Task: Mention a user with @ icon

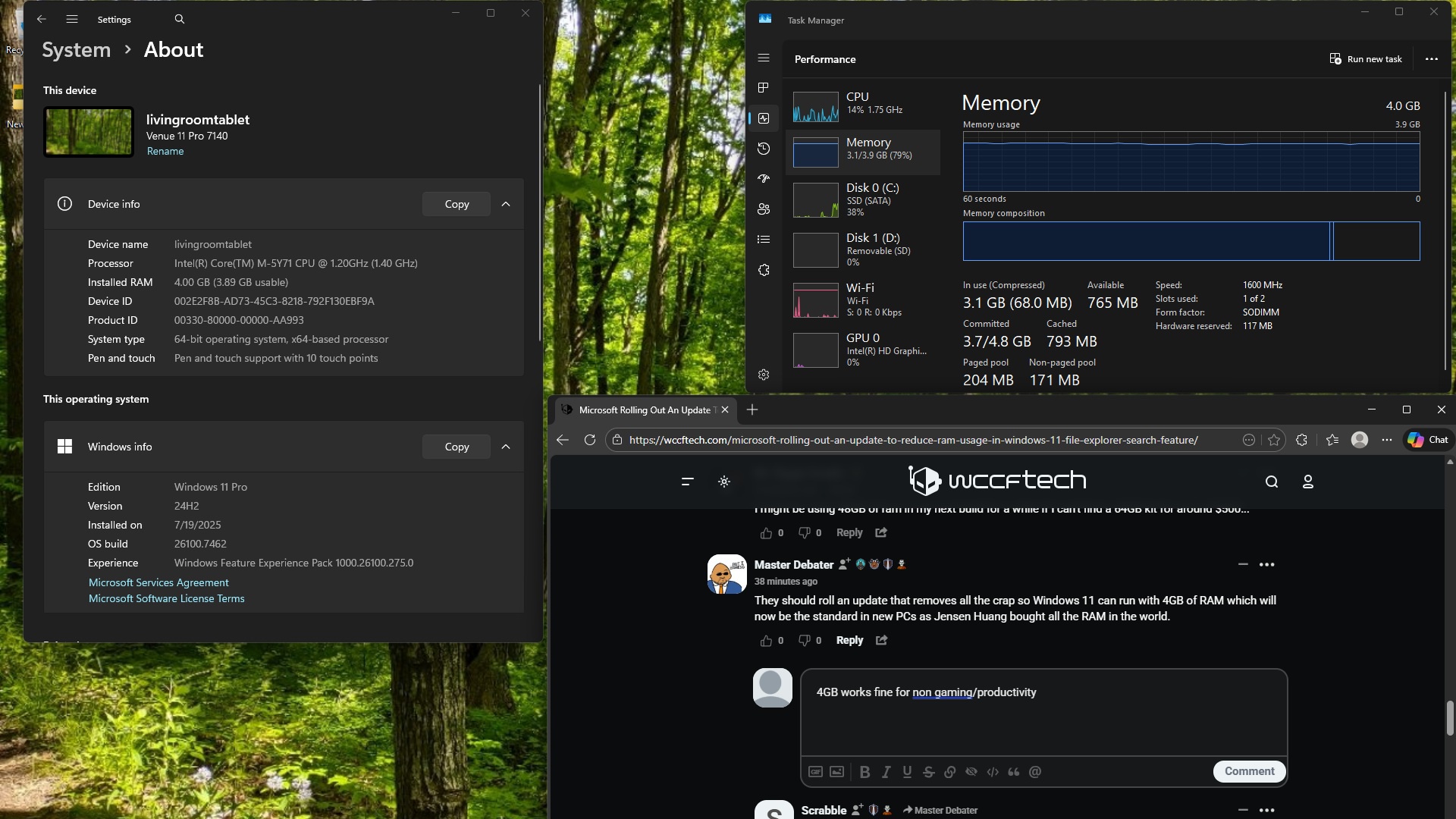Action: 1035,771
